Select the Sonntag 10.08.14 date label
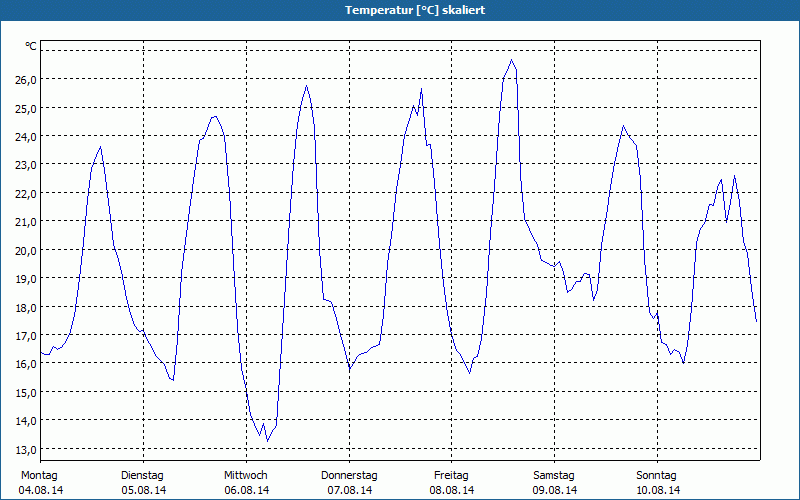Screen dimensions: 800x500 pyautogui.click(x=657, y=483)
